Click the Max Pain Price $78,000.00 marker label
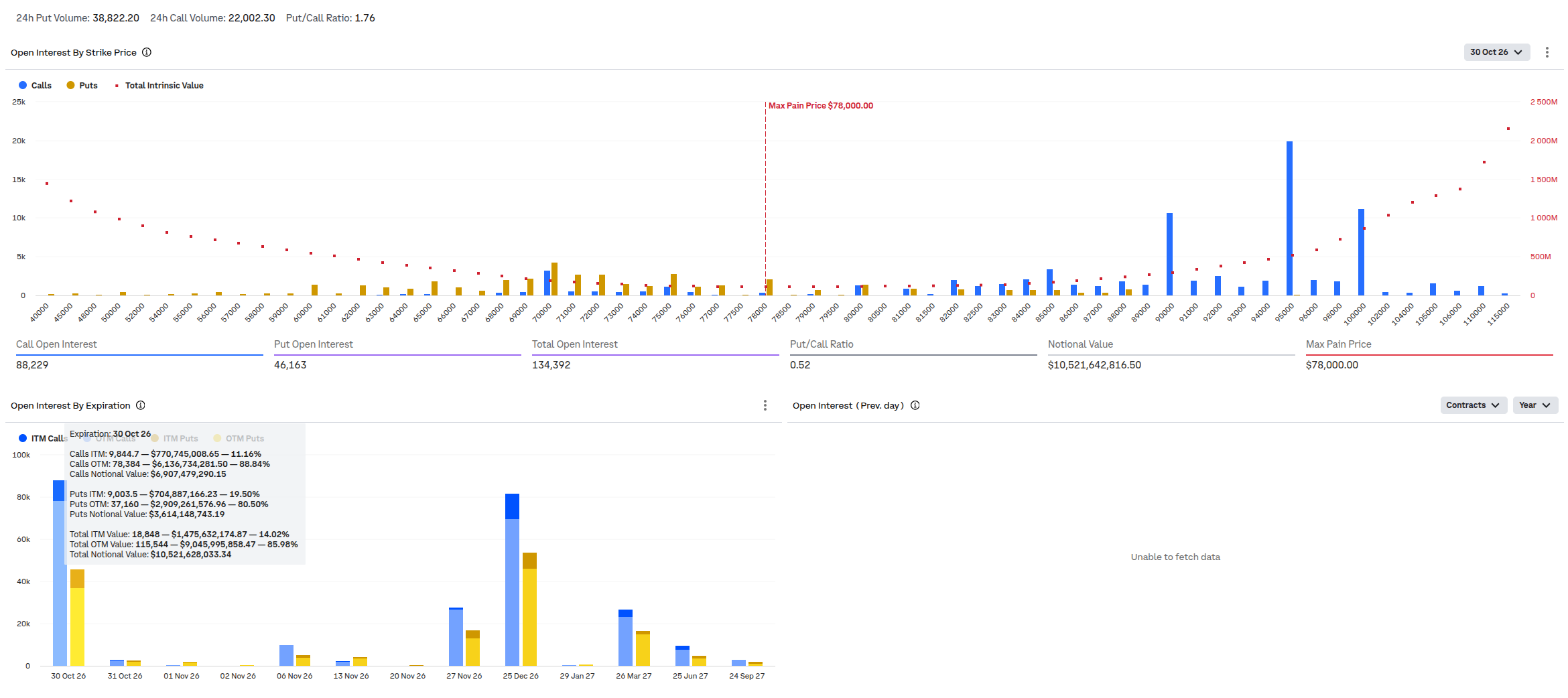 tap(821, 106)
